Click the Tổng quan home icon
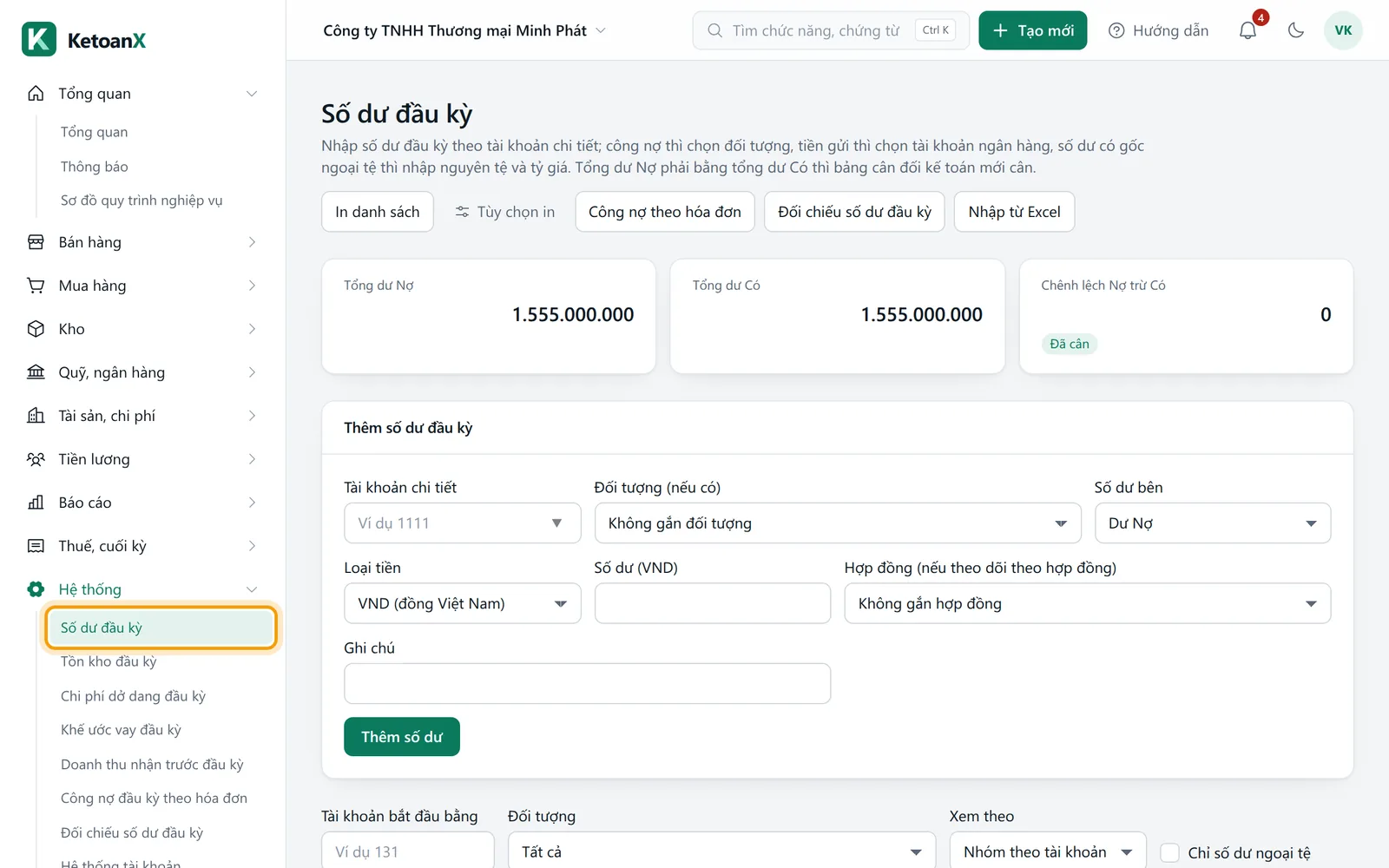 coord(36,93)
